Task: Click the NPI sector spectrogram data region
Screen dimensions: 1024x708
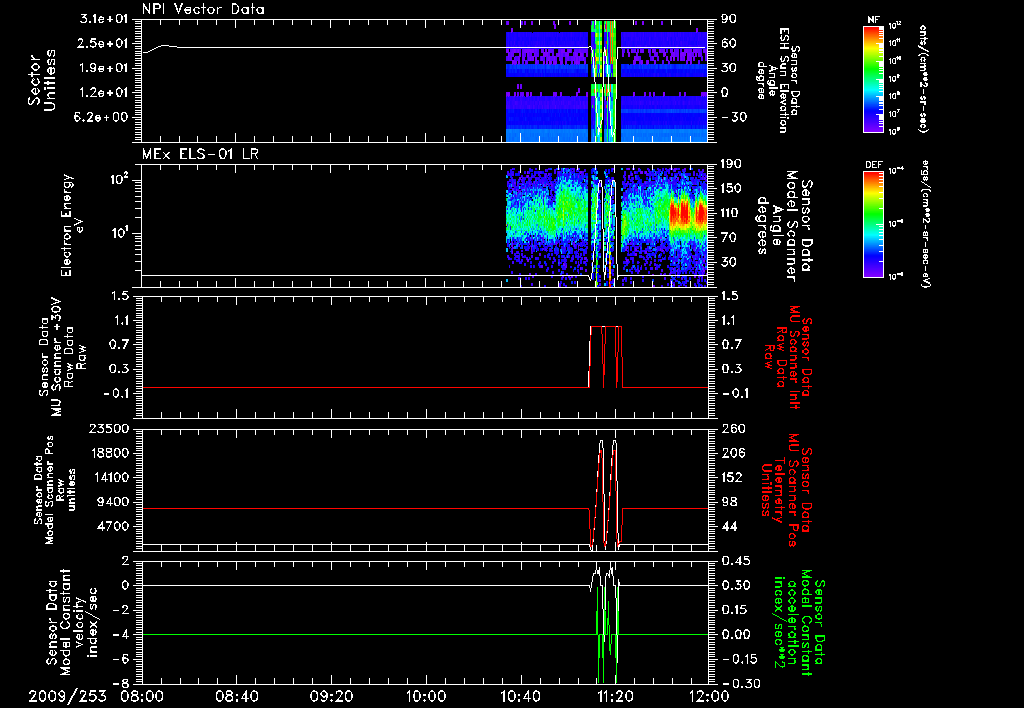Action: pos(607,81)
